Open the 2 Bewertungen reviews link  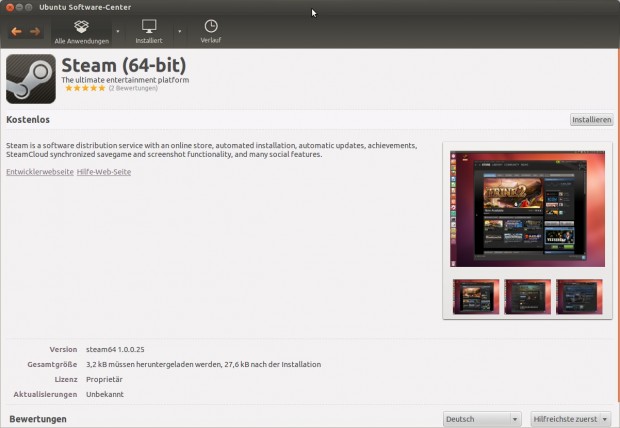(x=133, y=88)
